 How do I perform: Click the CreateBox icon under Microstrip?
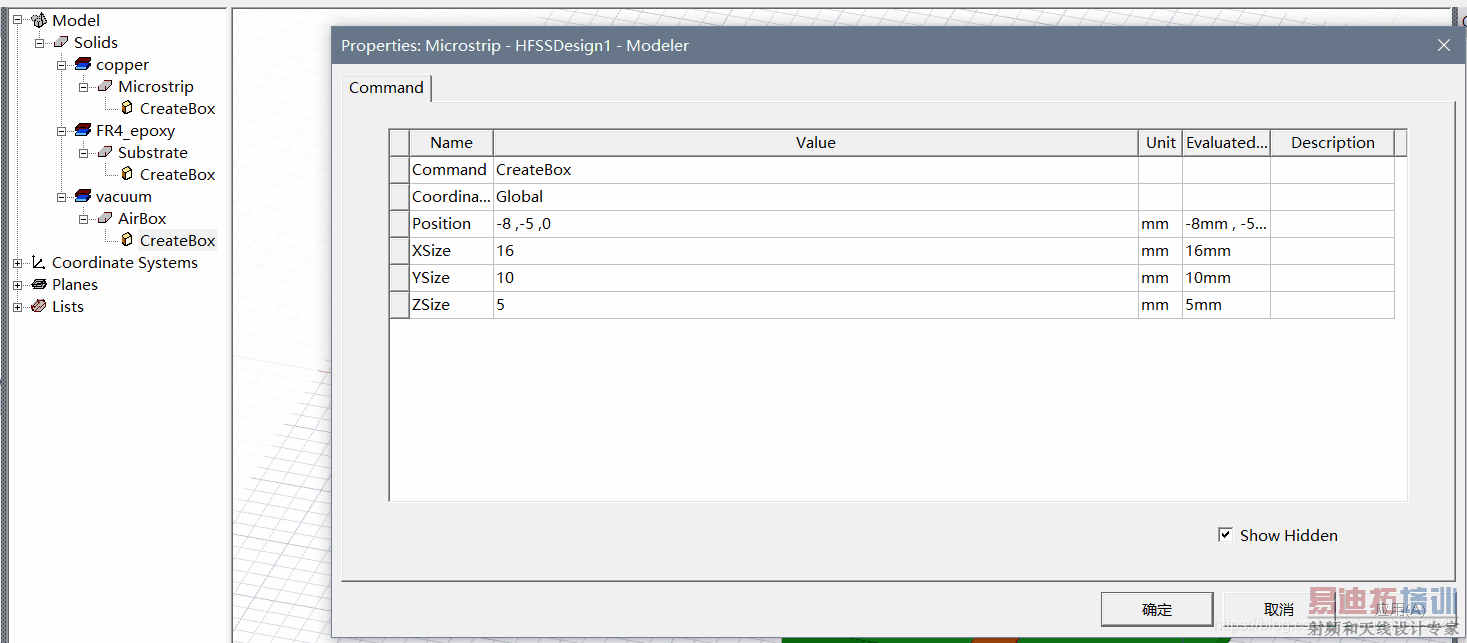click(x=127, y=108)
